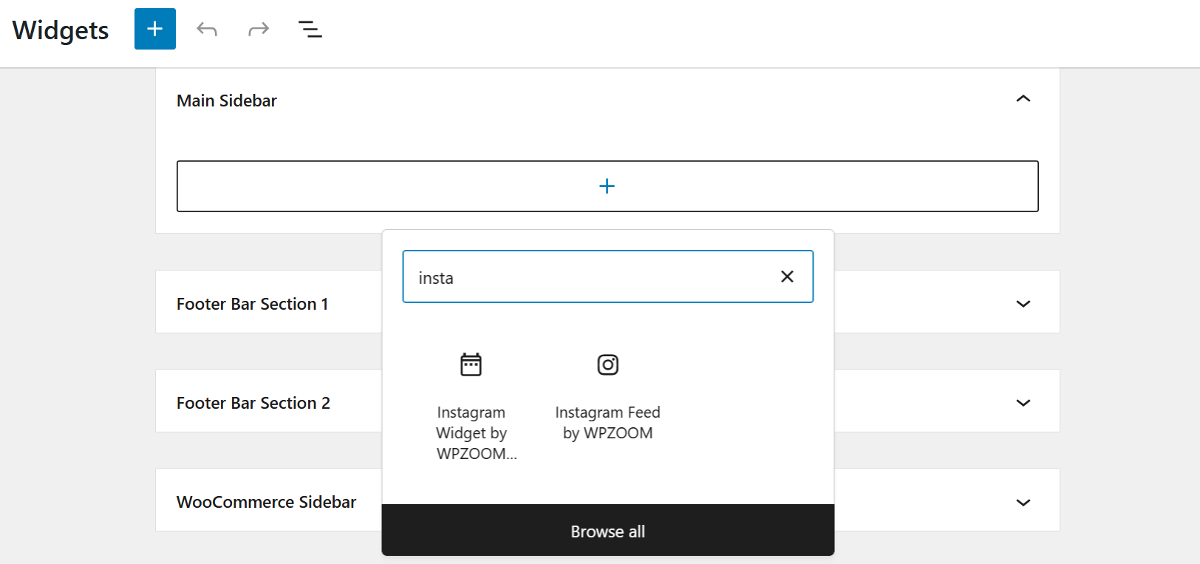Click the Main Sidebar heading text
Viewport: 1200px width, 564px height.
point(227,101)
